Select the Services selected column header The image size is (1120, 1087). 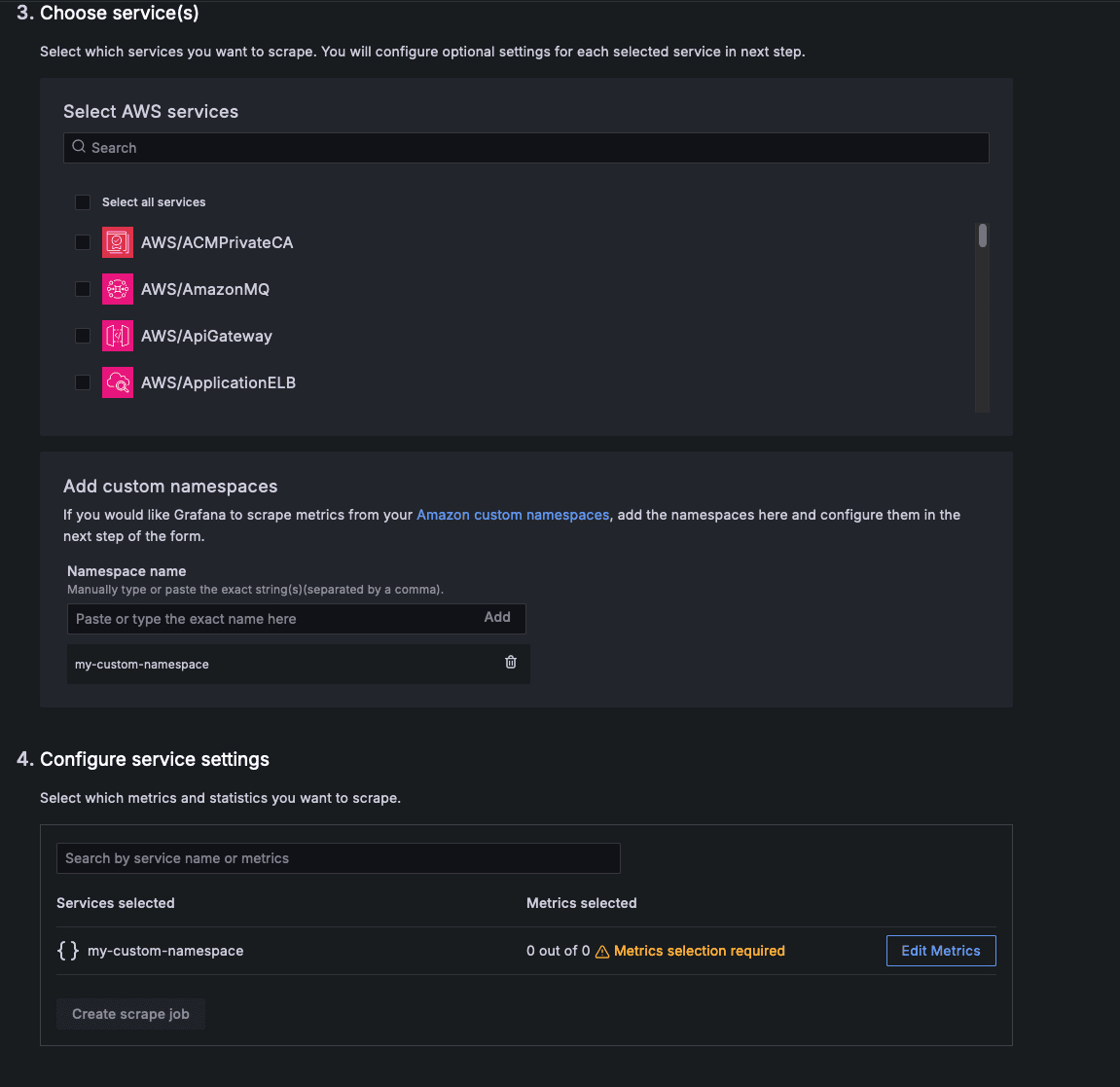115,902
